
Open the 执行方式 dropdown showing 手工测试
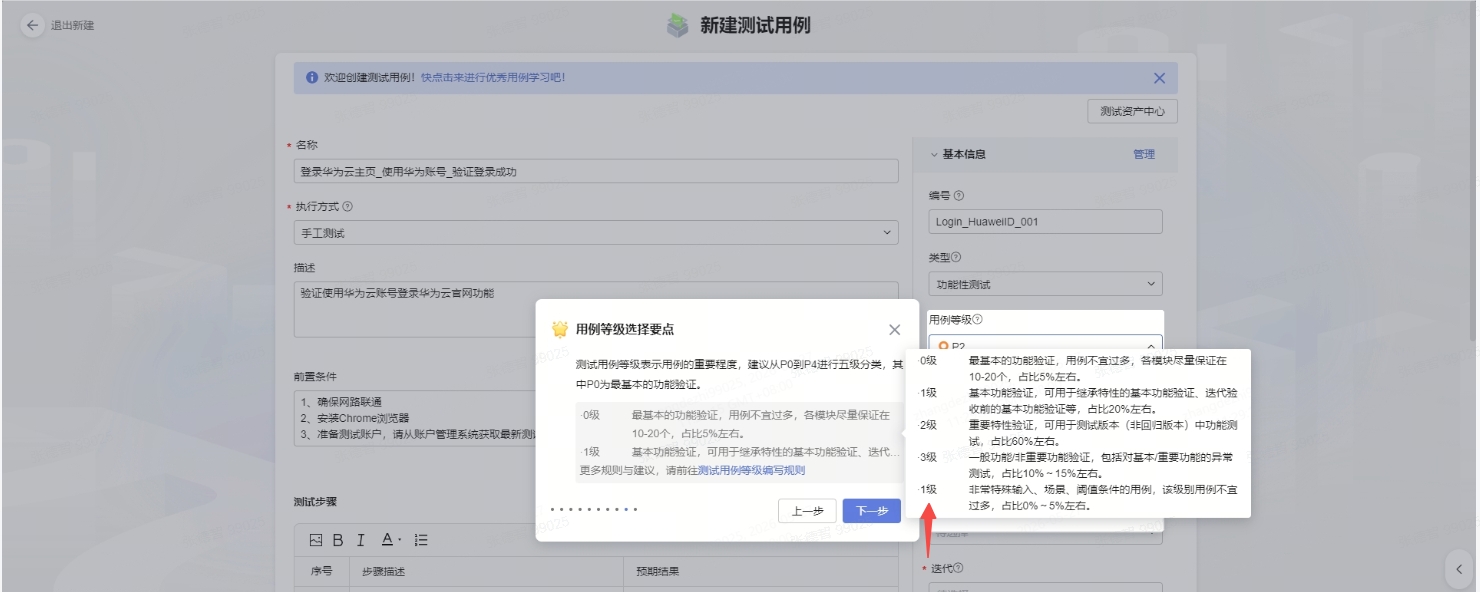tap(596, 233)
